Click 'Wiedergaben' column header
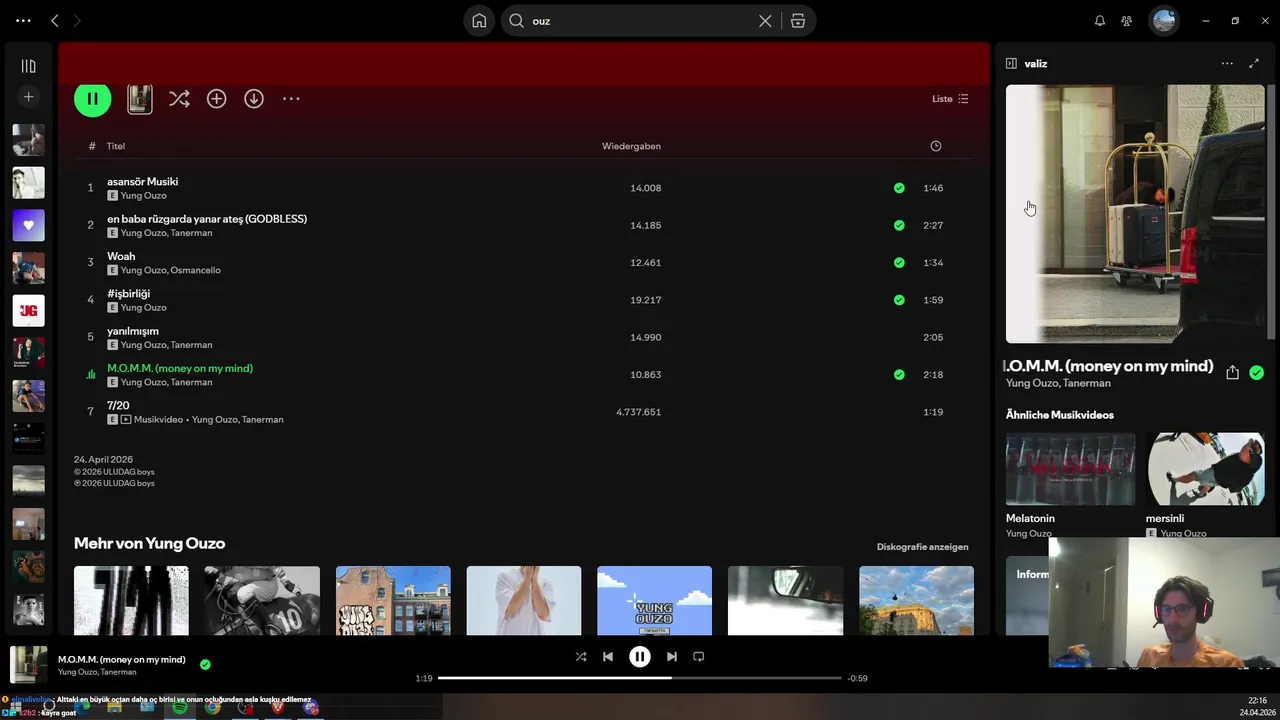 tap(631, 146)
